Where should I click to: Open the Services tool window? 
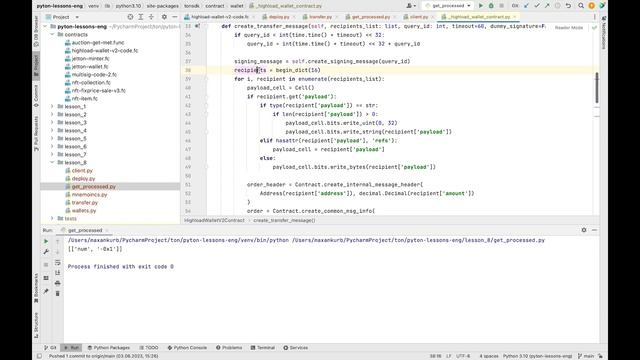[x=296, y=348]
